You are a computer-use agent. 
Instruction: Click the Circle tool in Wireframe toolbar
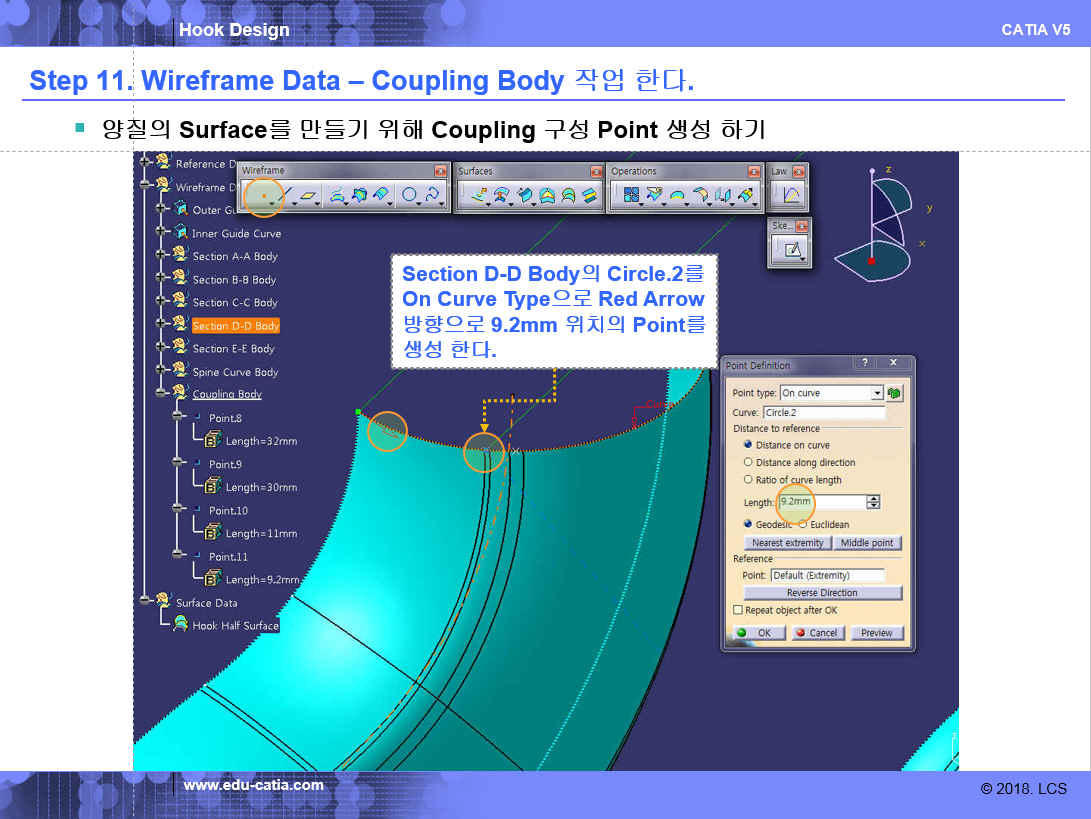[x=409, y=196]
